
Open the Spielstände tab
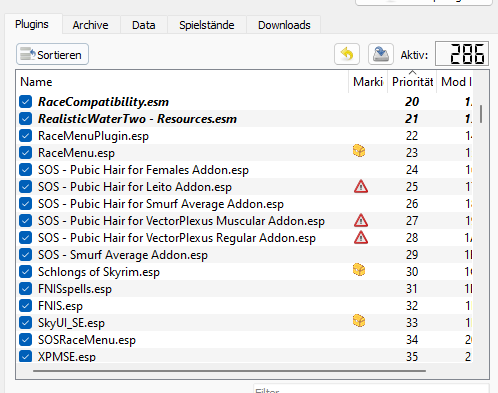(207, 25)
